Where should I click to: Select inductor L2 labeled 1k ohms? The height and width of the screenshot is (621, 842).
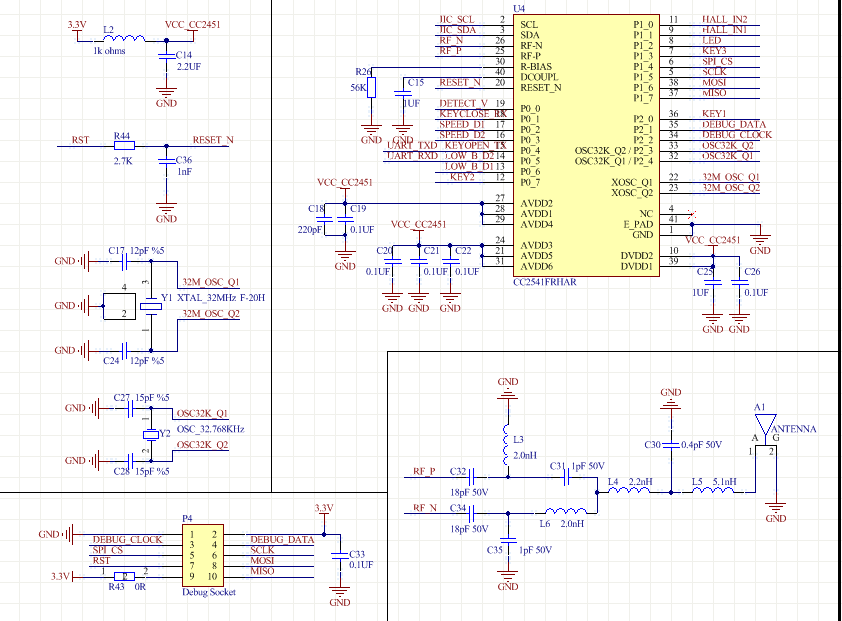coord(124,38)
